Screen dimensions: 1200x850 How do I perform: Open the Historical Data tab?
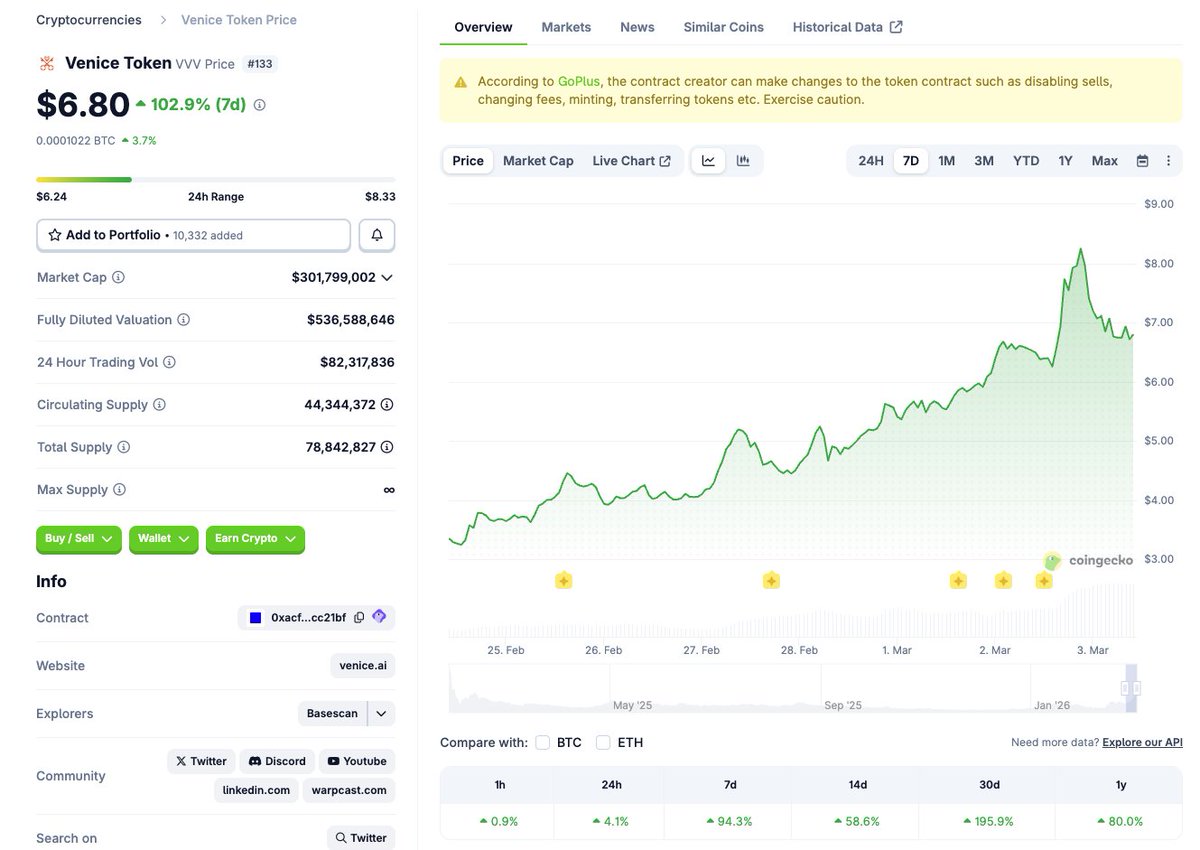847,27
